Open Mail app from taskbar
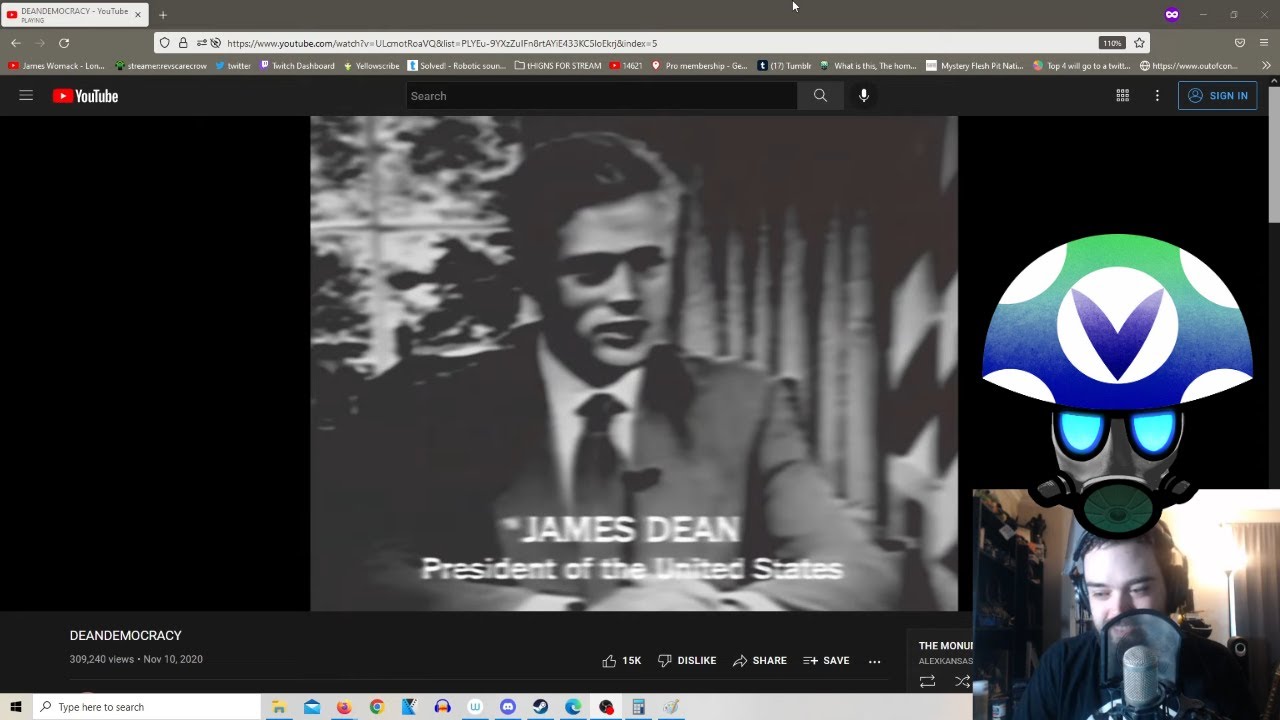The height and width of the screenshot is (720, 1280). point(312,707)
